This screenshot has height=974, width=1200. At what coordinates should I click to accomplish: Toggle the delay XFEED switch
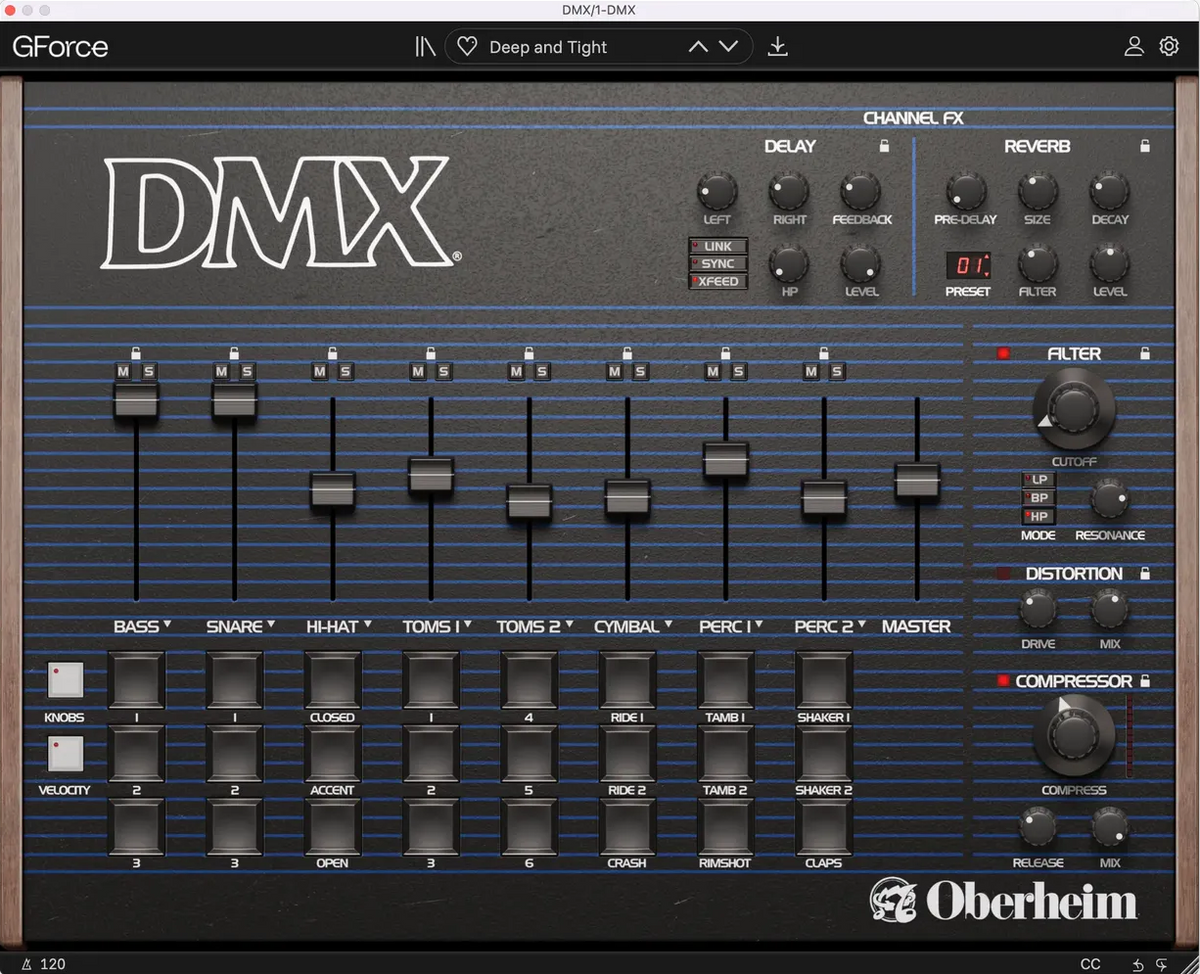point(718,281)
